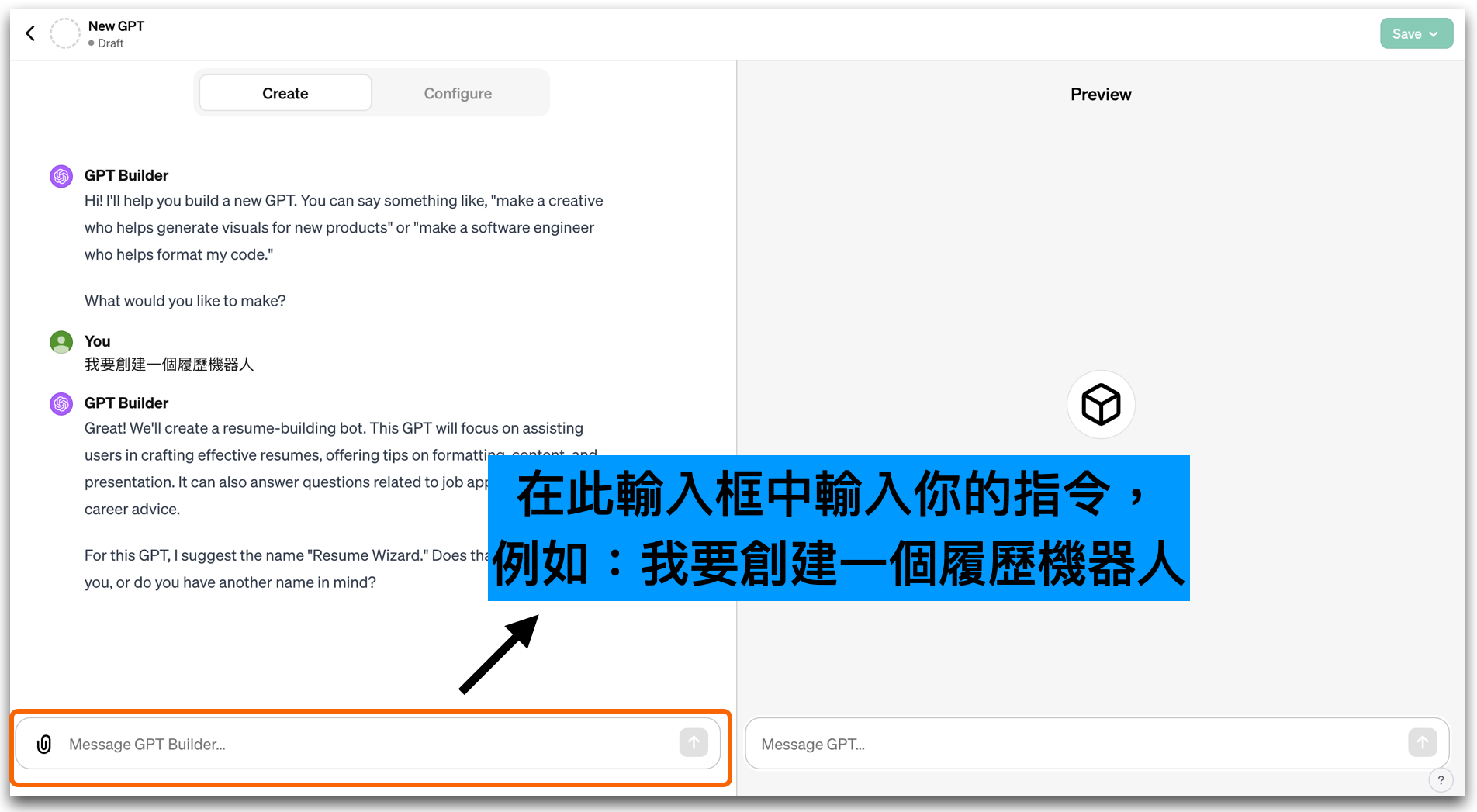Viewport: 1477px width, 812px height.
Task: Click the New GPT title text
Action: coord(116,26)
